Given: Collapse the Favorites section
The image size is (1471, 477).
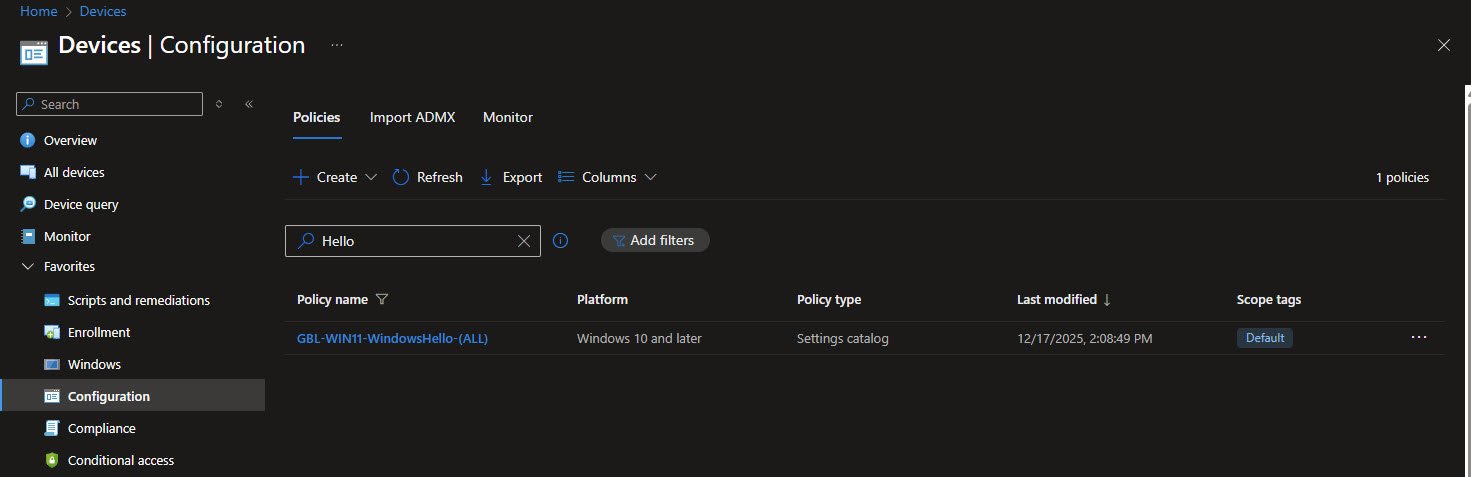Looking at the screenshot, I should [28, 267].
